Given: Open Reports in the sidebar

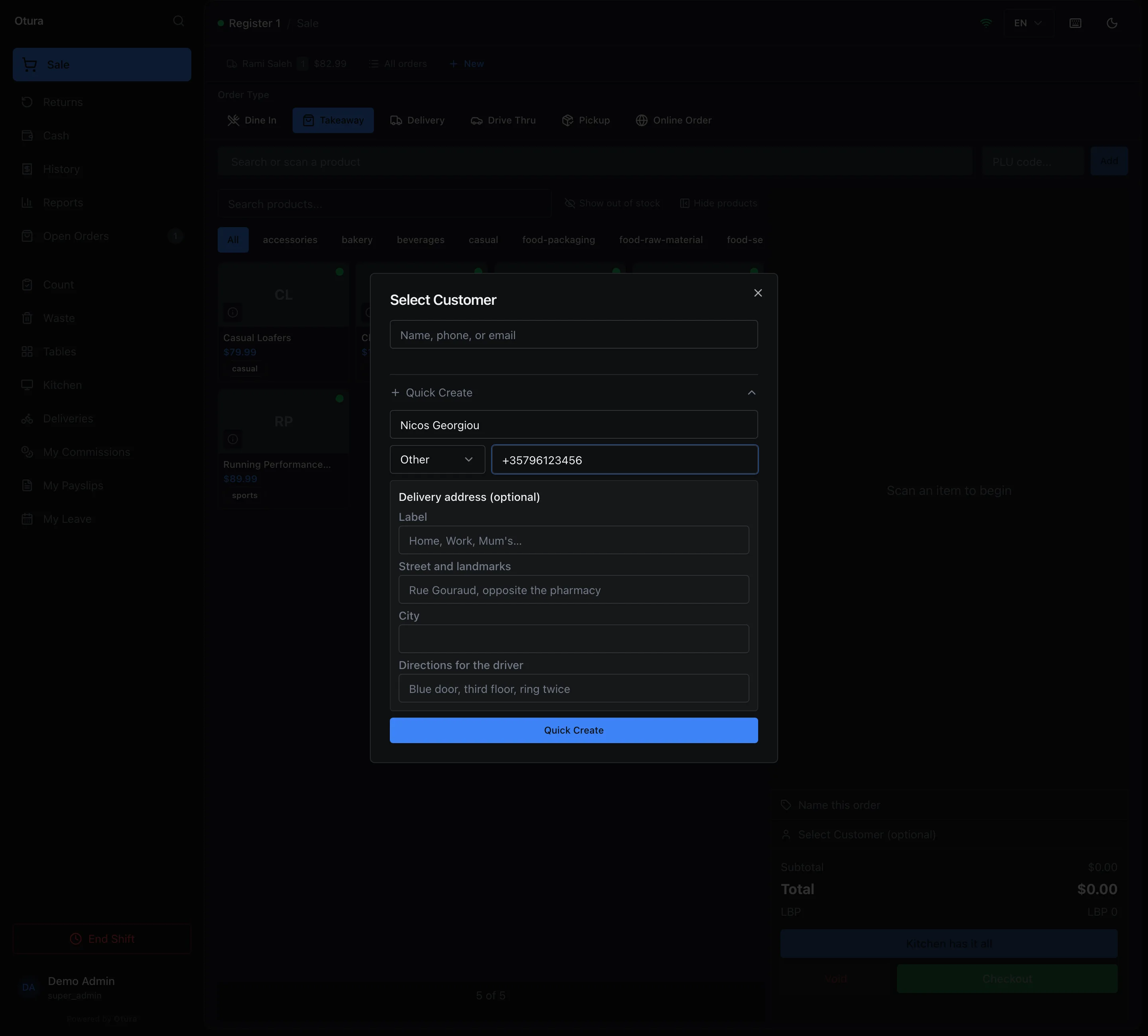Looking at the screenshot, I should [x=102, y=203].
